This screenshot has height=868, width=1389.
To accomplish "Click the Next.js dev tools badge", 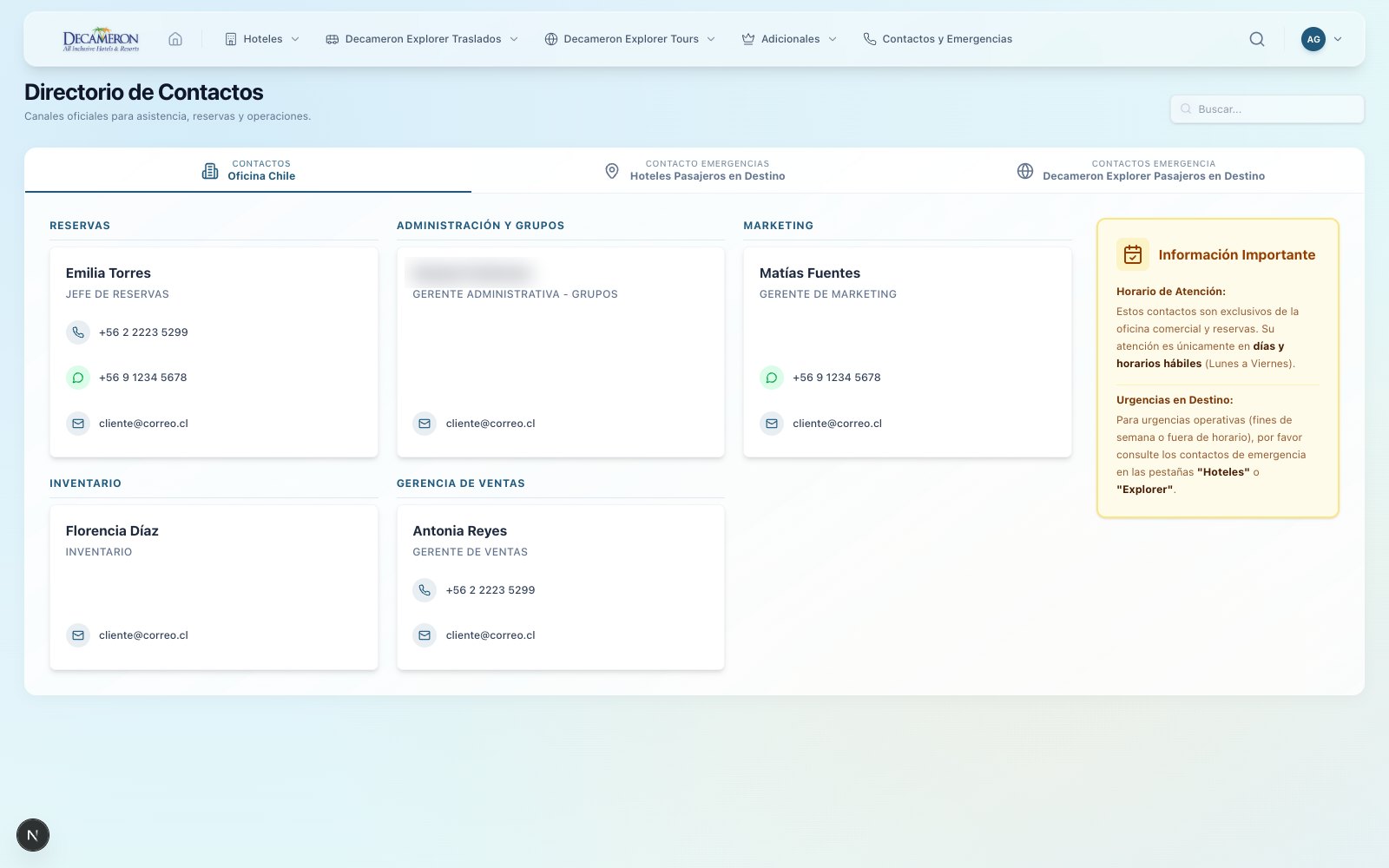I will (x=33, y=835).
